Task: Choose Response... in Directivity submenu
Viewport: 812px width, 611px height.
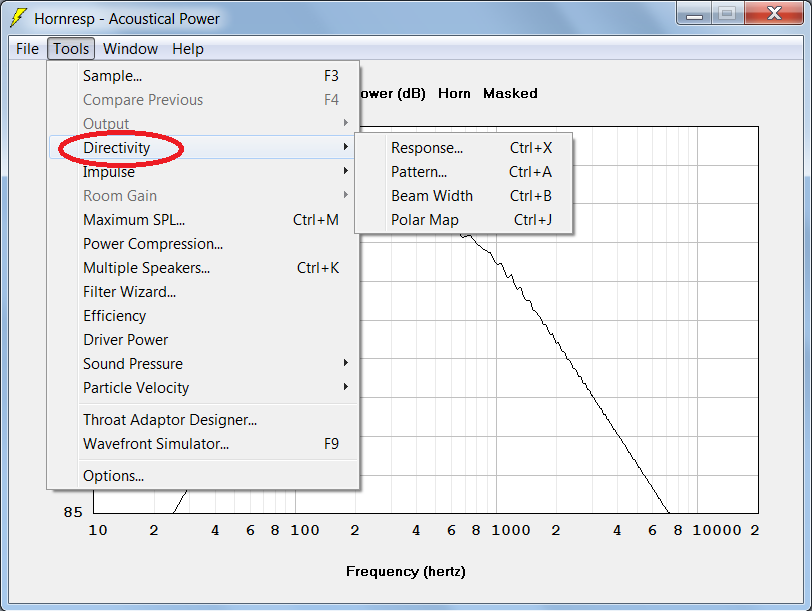Action: [x=463, y=148]
